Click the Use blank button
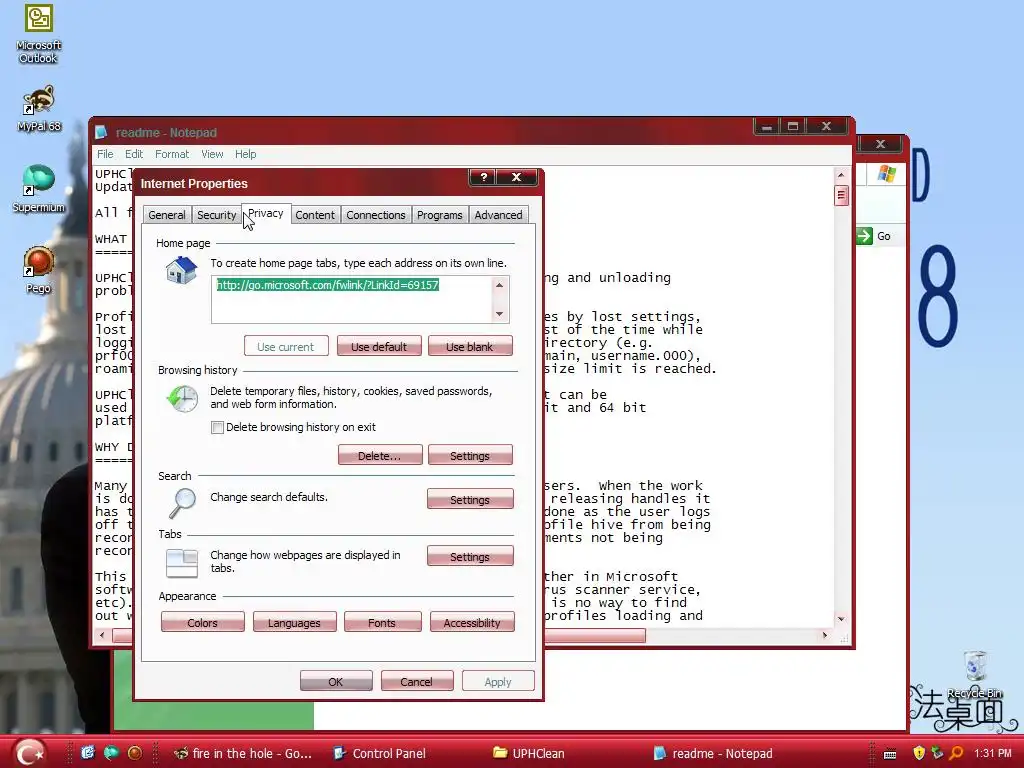This screenshot has height=768, width=1024. coord(470,346)
